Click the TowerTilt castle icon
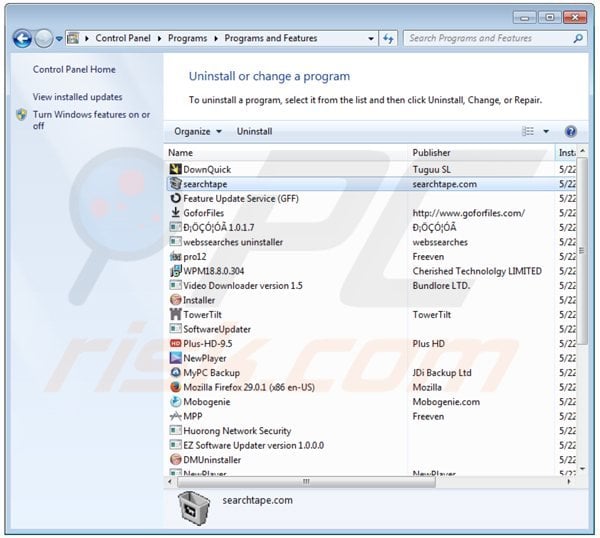600x538 pixels. click(x=175, y=315)
